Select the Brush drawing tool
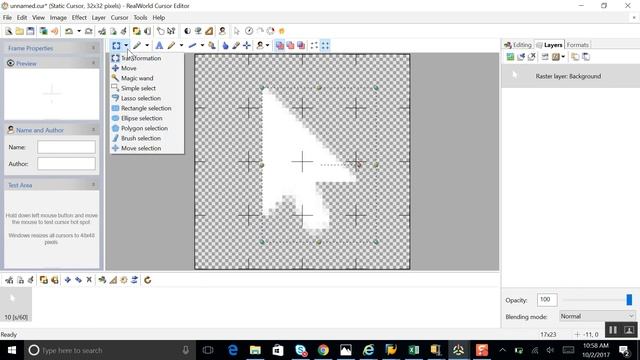This screenshot has height=360, width=640. [x=137, y=45]
